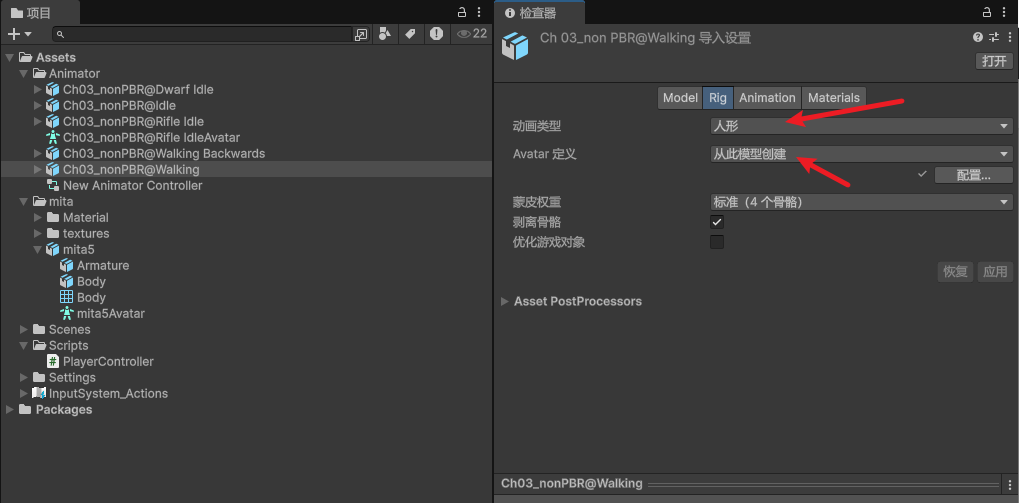Lock the Inspector panel
The height and width of the screenshot is (503, 1019).
pyautogui.click(x=987, y=12)
